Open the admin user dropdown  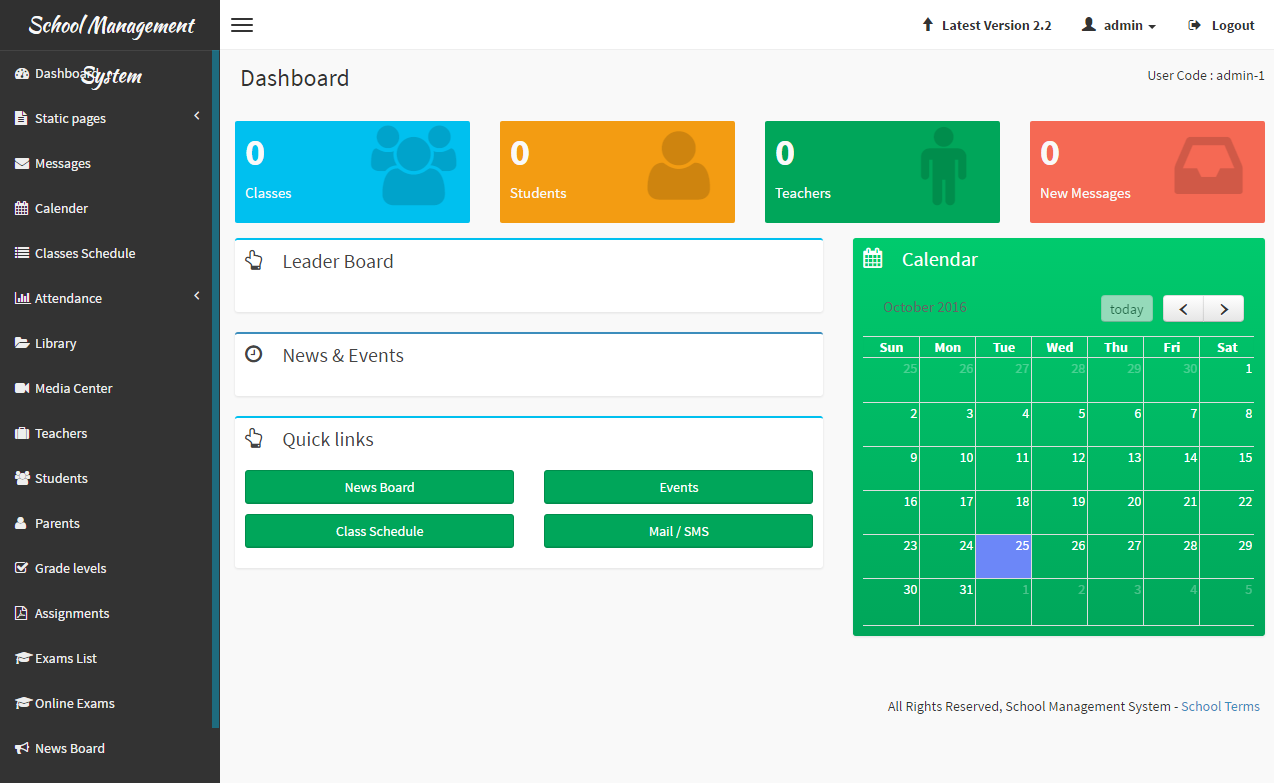pos(1119,25)
